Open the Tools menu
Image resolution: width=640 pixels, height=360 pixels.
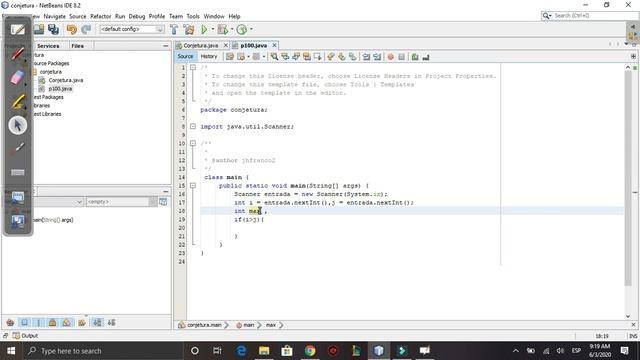coord(193,16)
